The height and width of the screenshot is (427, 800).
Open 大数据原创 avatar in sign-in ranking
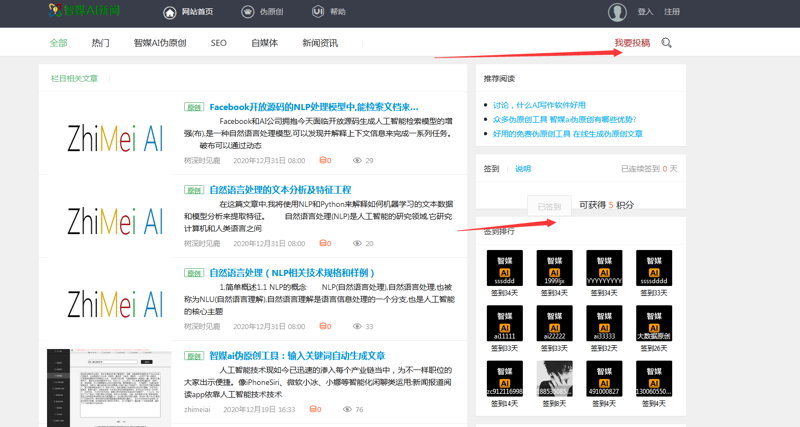654,323
